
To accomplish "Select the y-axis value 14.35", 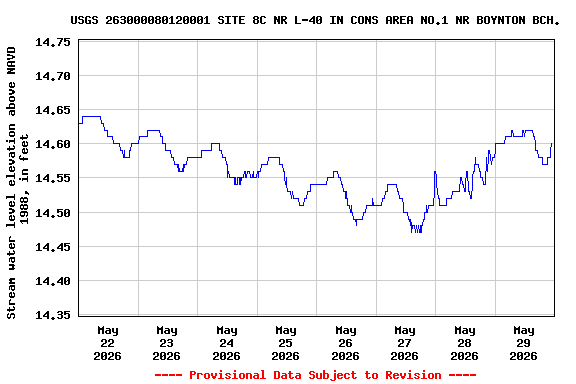I will coord(53,315).
